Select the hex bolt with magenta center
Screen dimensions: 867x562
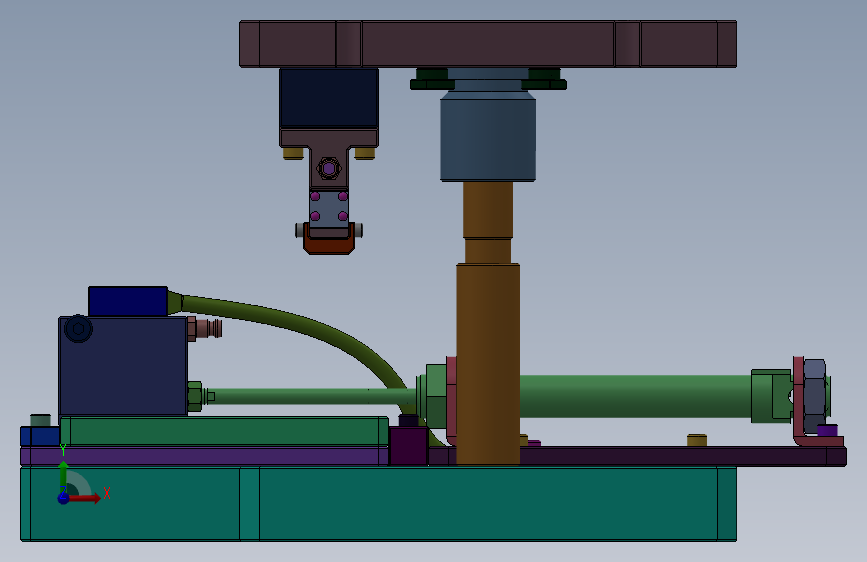tap(329, 168)
